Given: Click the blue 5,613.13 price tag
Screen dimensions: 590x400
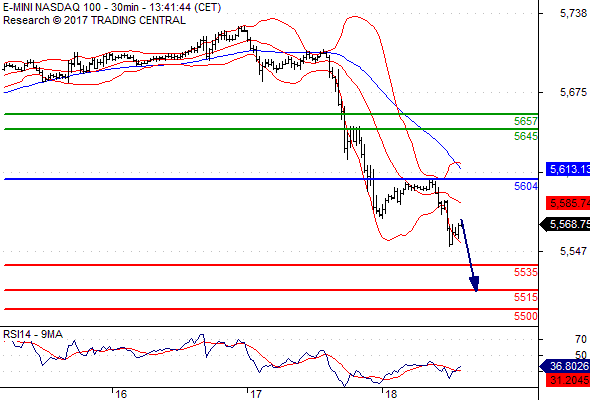Looking at the screenshot, I should pyautogui.click(x=568, y=169).
